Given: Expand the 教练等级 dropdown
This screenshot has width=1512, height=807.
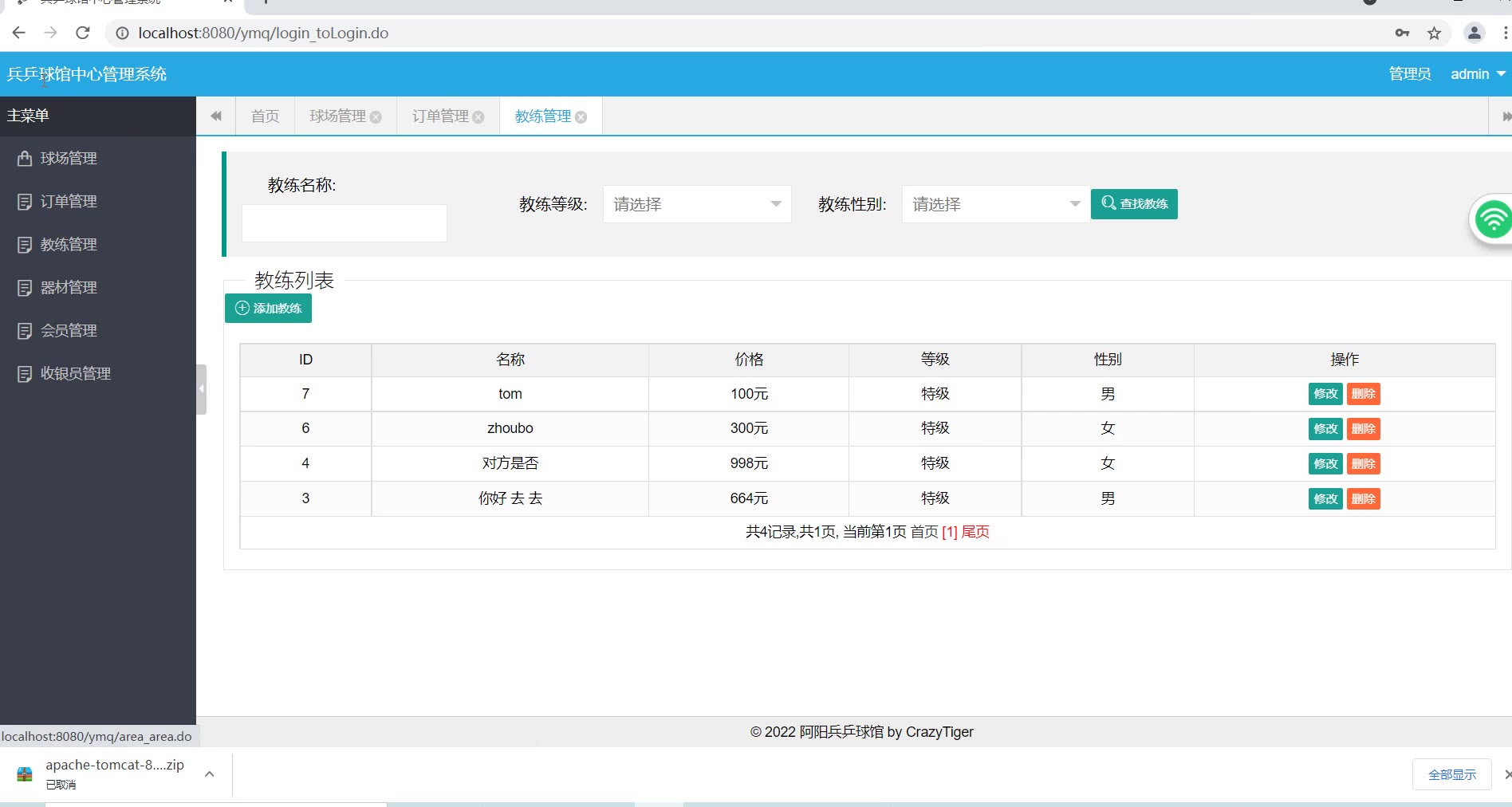Looking at the screenshot, I should point(696,204).
